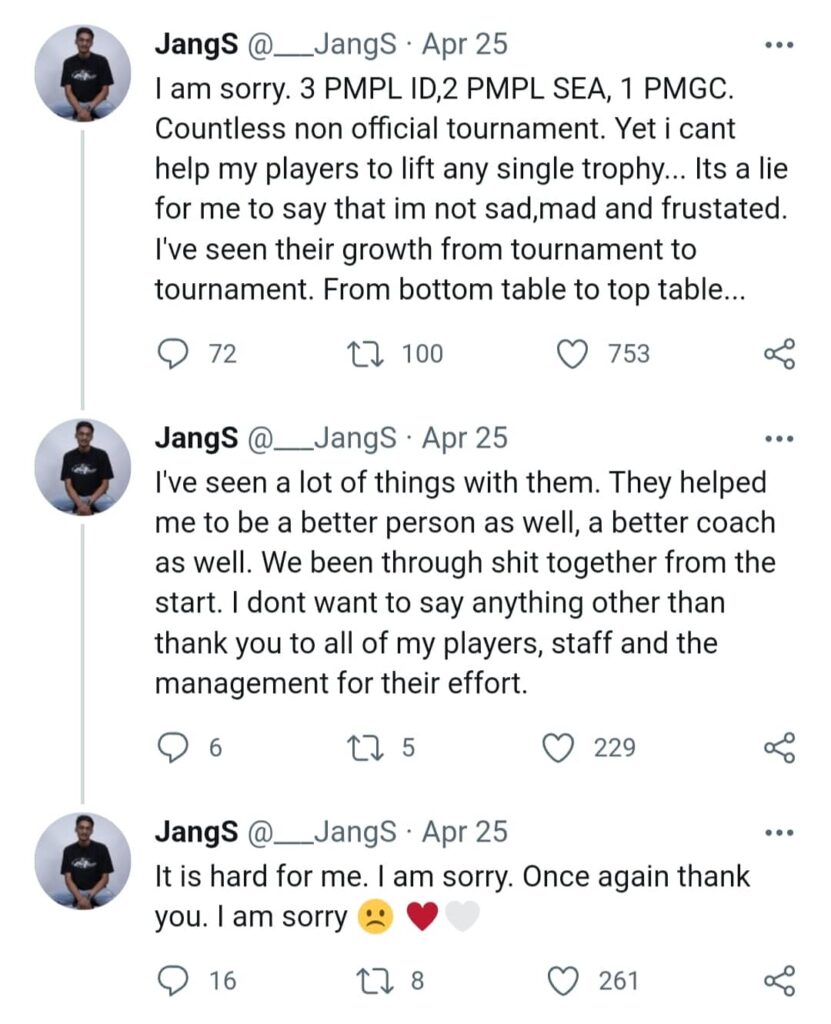The image size is (831, 1024).
Task: Retweet the tweet with 5 retweets
Action: [x=358, y=748]
